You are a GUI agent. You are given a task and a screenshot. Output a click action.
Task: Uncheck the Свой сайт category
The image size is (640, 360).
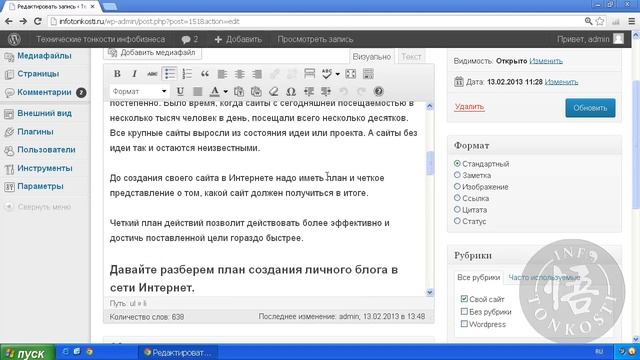(x=464, y=299)
